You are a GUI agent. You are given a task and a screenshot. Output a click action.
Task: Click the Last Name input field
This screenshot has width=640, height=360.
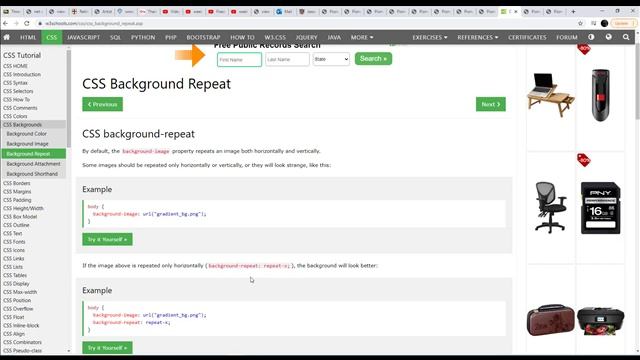click(287, 60)
